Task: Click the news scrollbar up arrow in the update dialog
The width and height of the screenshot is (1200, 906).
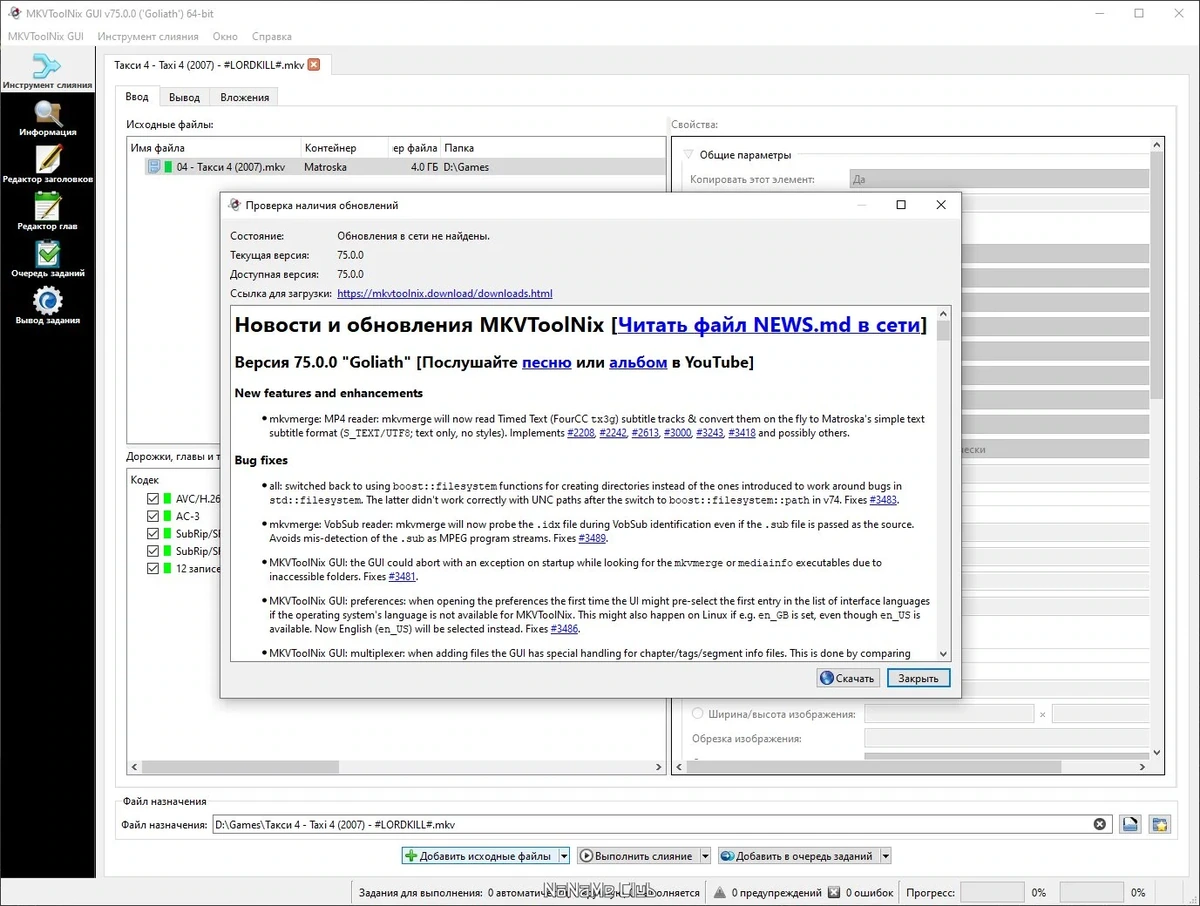Action: pyautogui.click(x=943, y=314)
